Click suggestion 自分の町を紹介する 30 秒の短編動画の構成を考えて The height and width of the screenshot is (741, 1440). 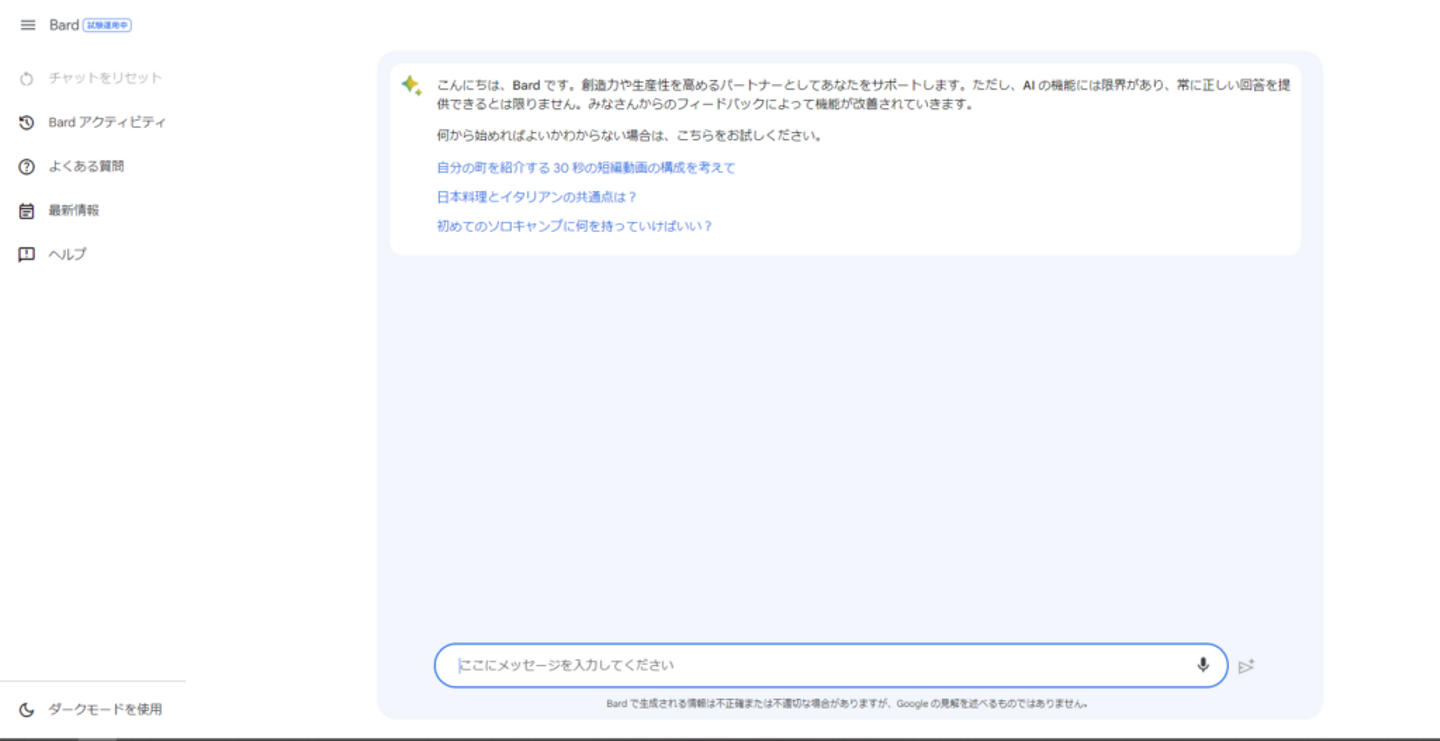586,168
